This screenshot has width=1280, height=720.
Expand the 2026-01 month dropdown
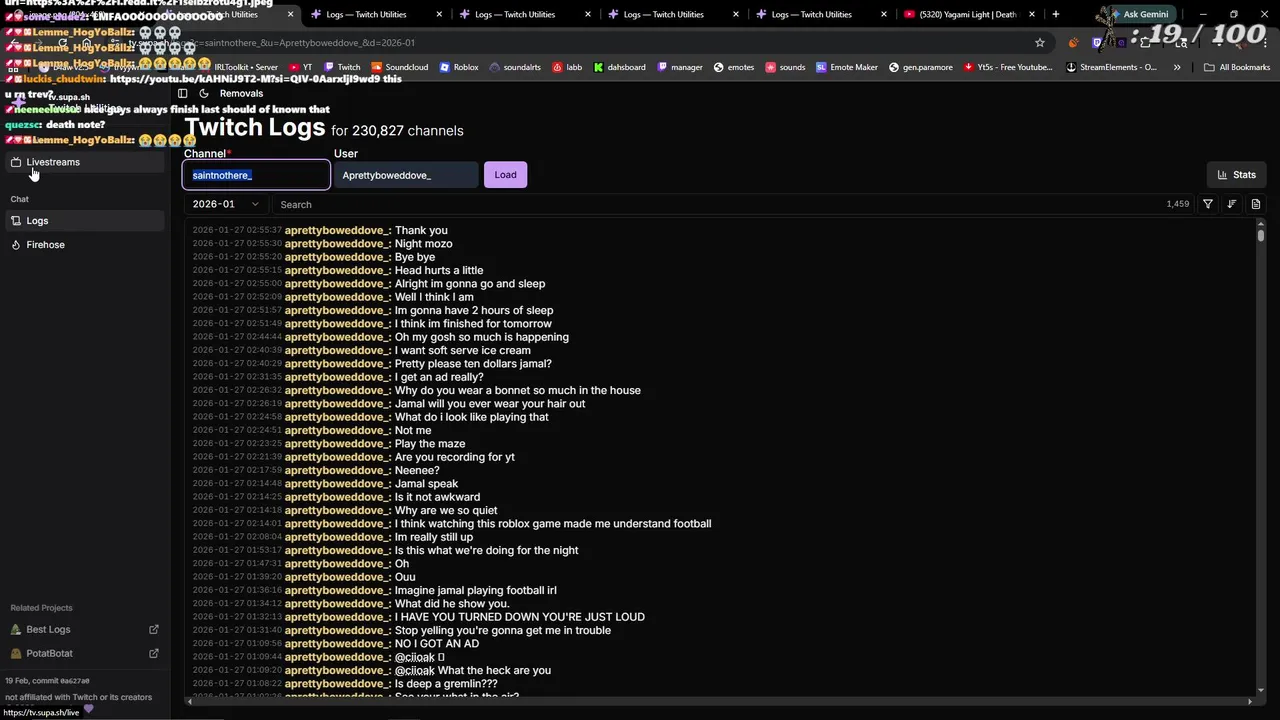point(225,204)
